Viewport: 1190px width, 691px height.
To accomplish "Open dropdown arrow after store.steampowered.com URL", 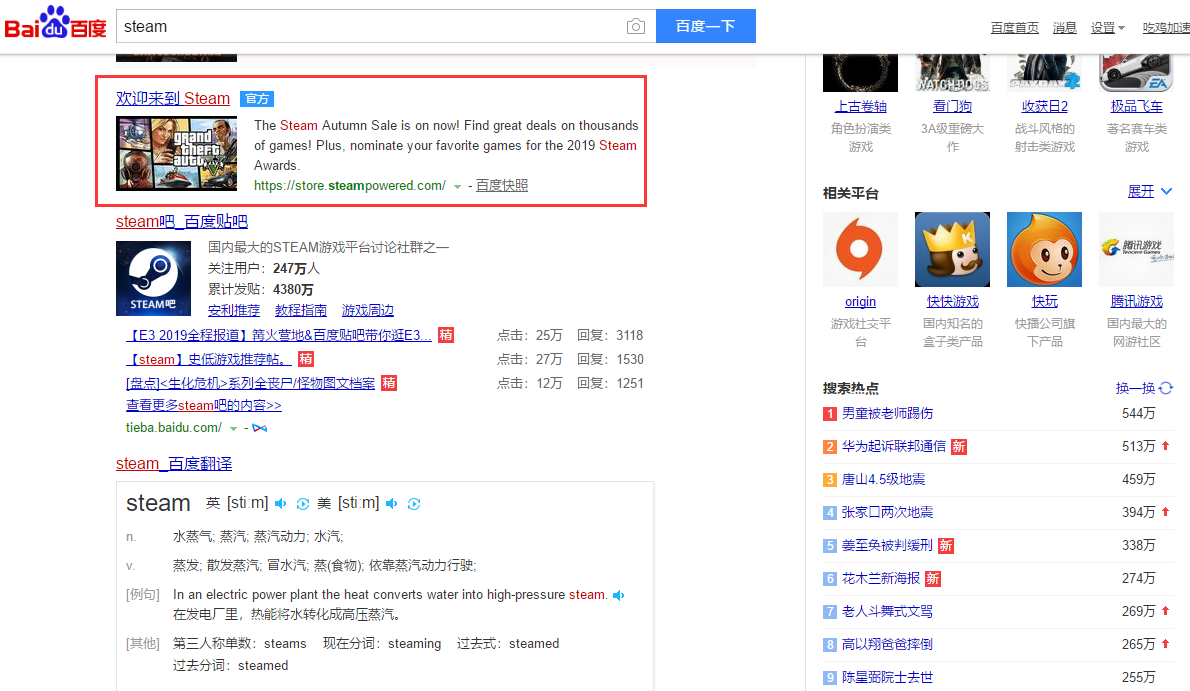I will pyautogui.click(x=457, y=187).
